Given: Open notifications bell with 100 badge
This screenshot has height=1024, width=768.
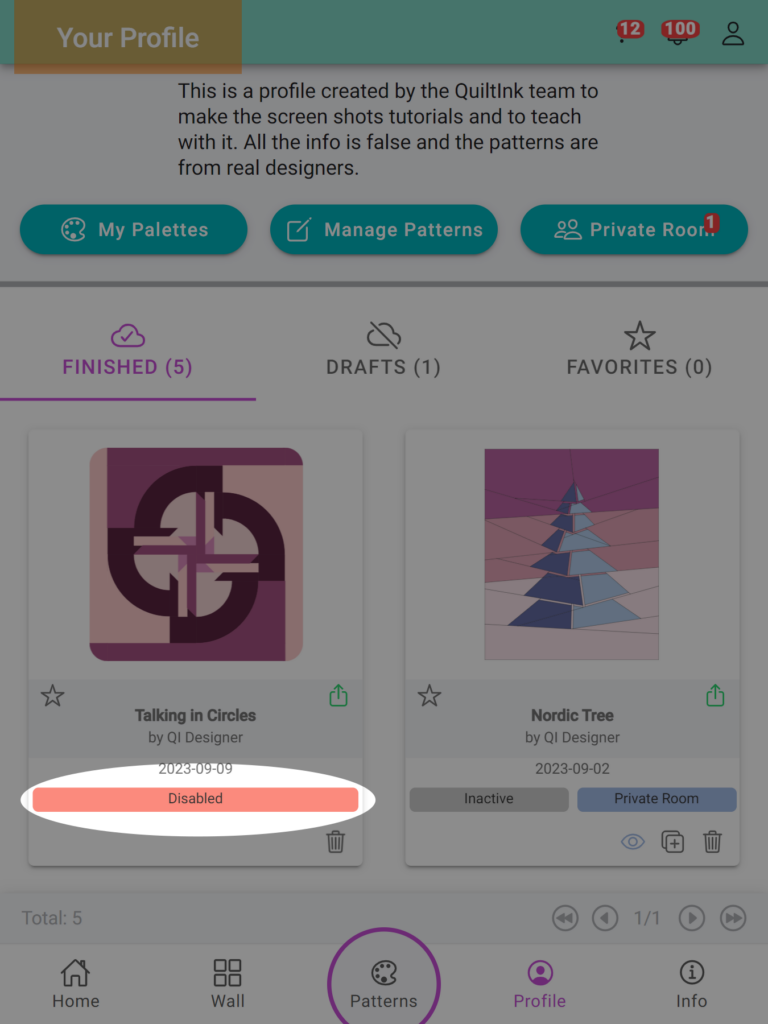Looking at the screenshot, I should [679, 33].
